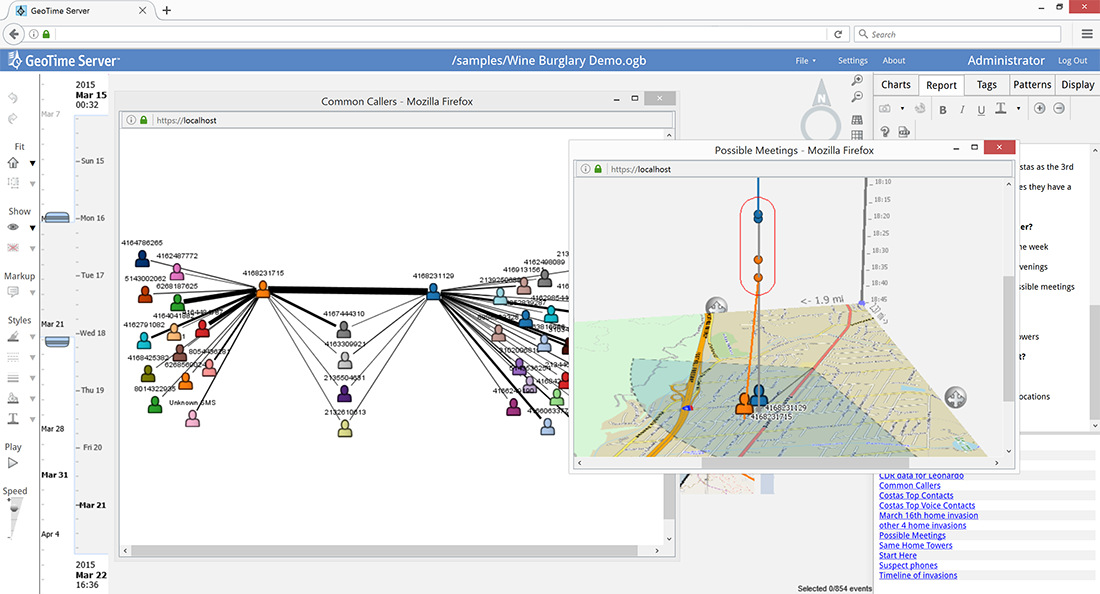Click the lower timeline range handle near Wed 18
Image resolution: width=1100 pixels, height=594 pixels.
pyautogui.click(x=57, y=342)
